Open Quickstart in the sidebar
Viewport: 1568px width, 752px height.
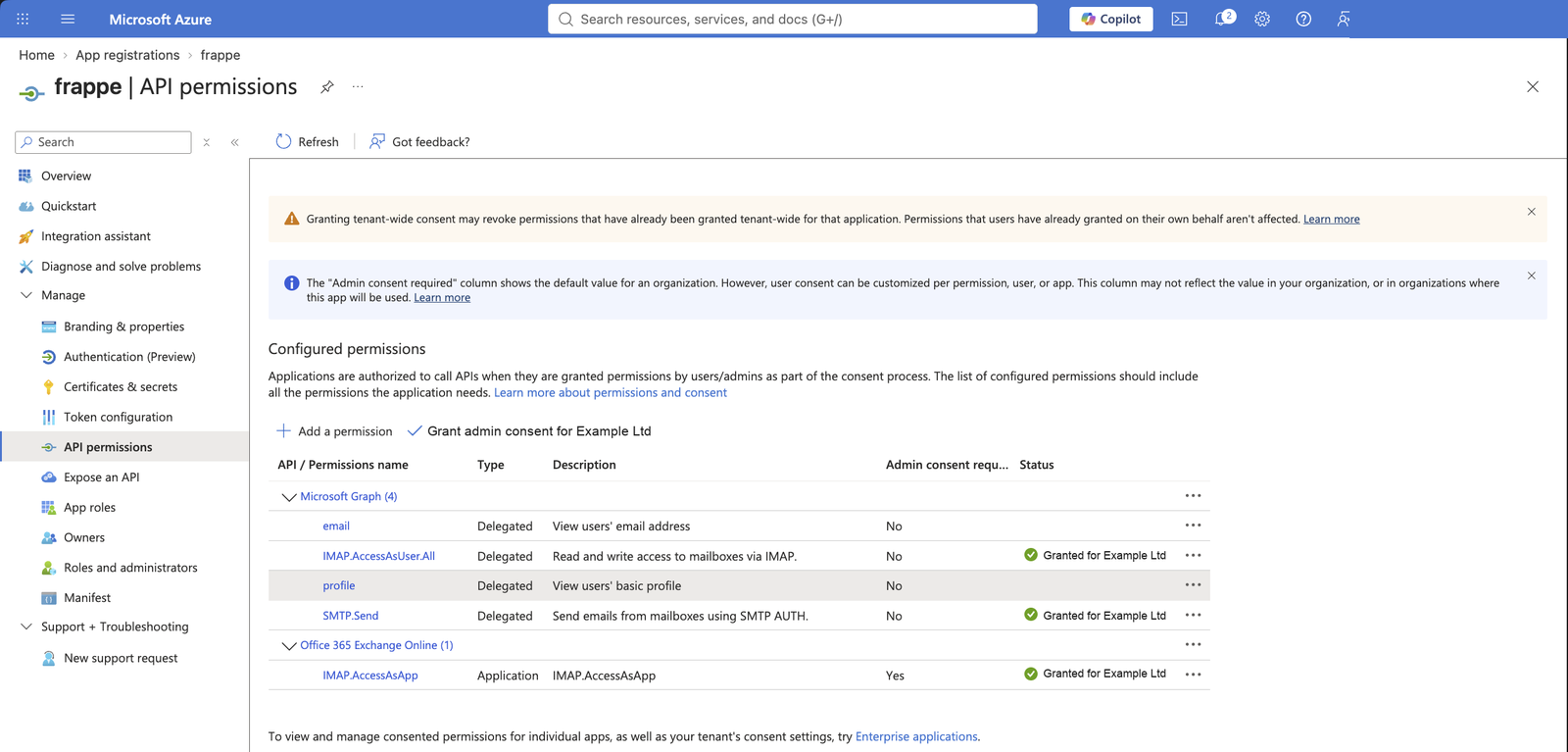[x=69, y=206]
